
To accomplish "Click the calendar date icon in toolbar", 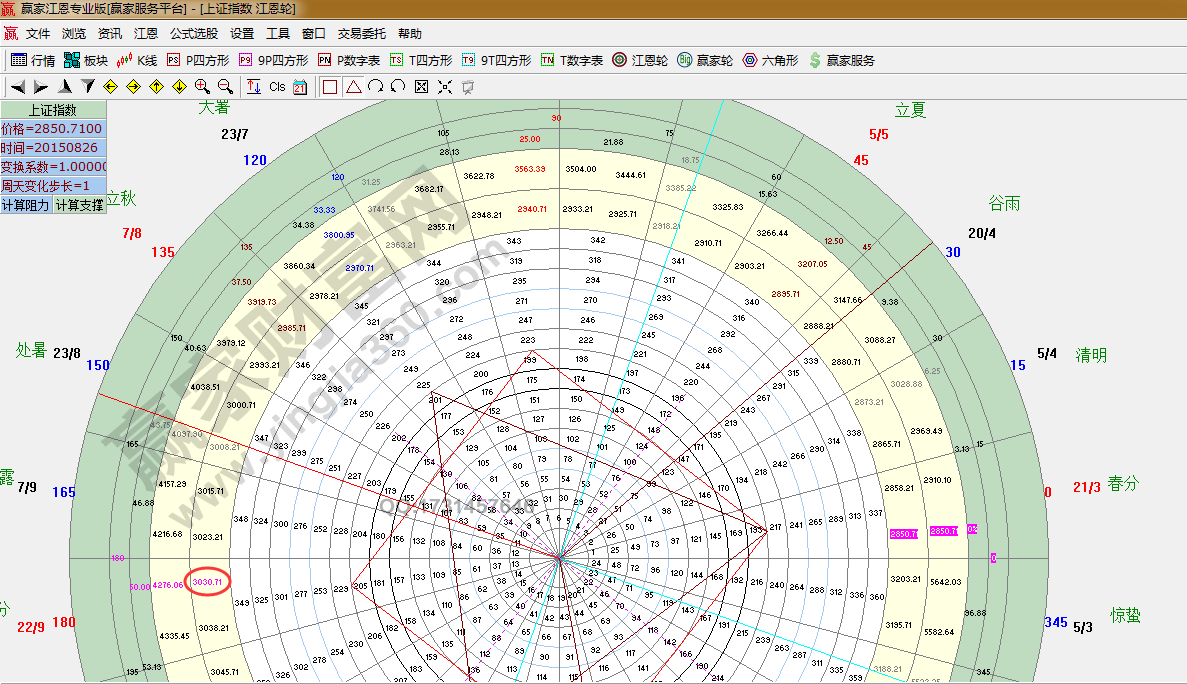I will (300, 87).
